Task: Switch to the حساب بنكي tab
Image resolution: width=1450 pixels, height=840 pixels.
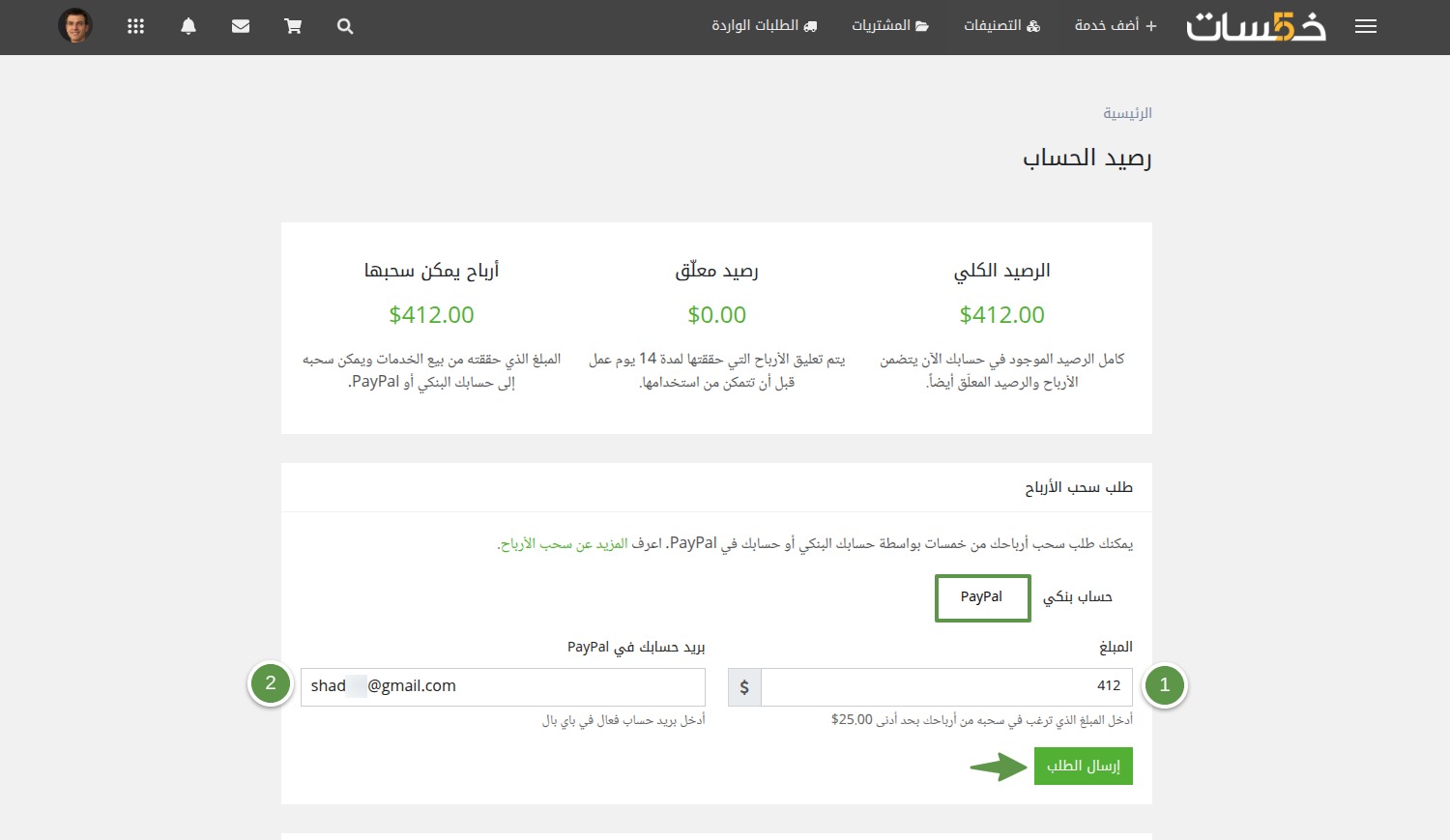Action: tap(1077, 597)
